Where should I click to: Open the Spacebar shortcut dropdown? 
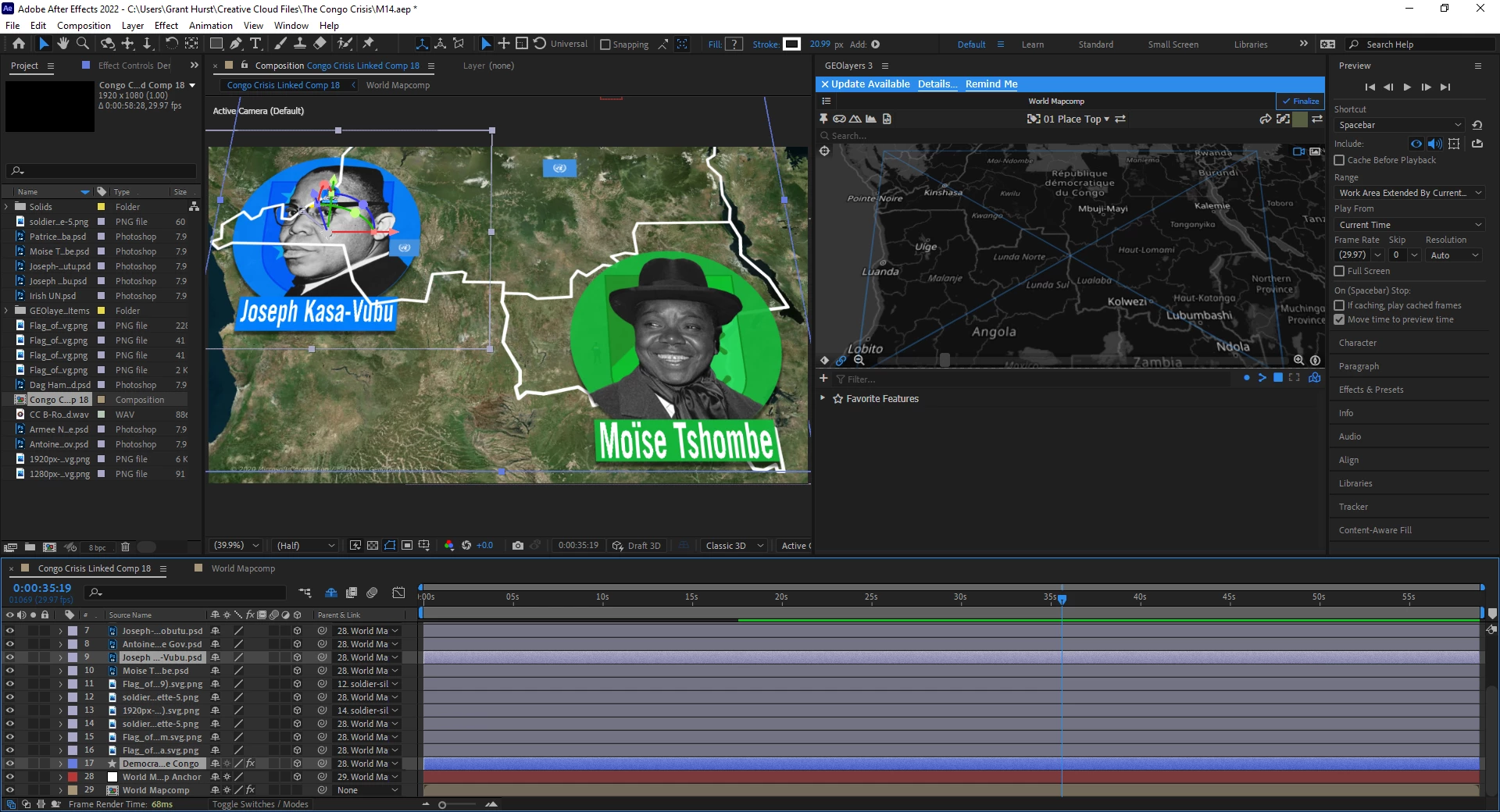point(1400,125)
